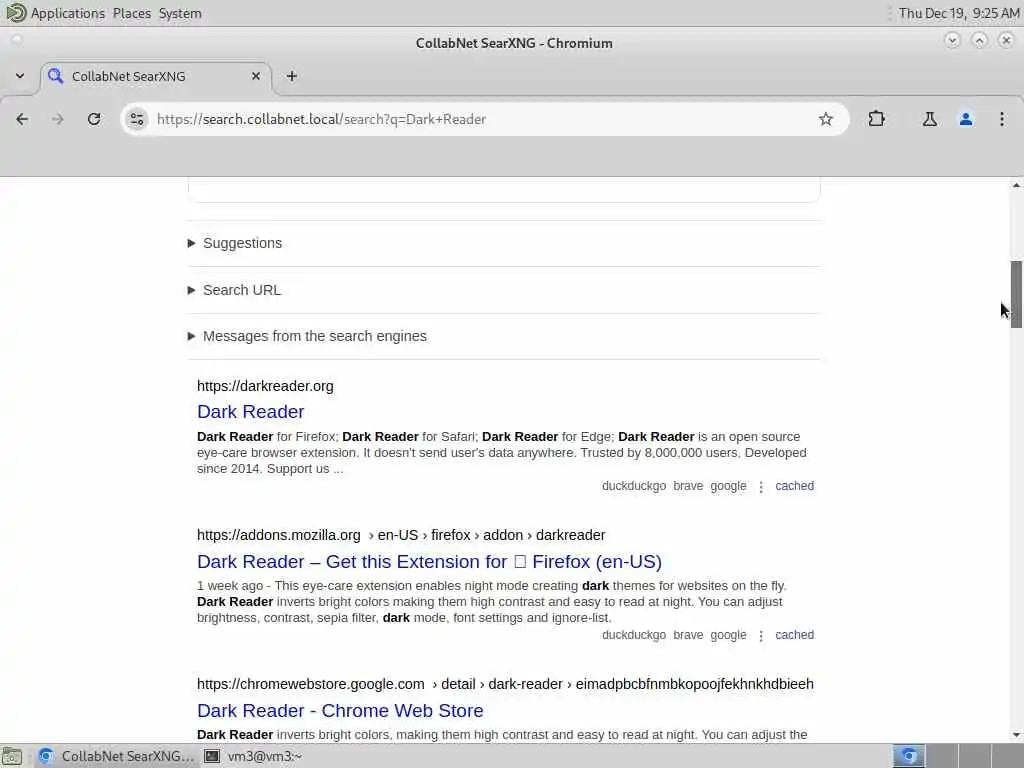Click the https://darkreader.org URL text
This screenshot has height=768, width=1024.
pyautogui.click(x=265, y=386)
